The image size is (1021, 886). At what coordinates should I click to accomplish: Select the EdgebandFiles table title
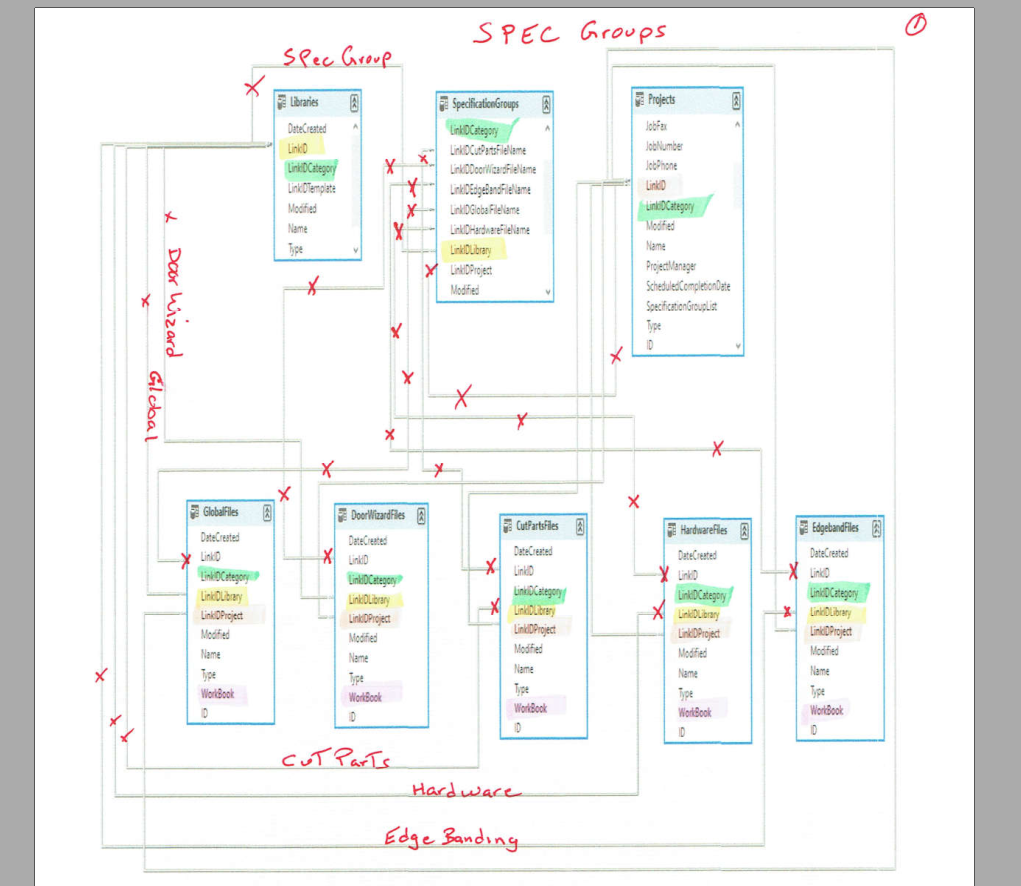835,527
